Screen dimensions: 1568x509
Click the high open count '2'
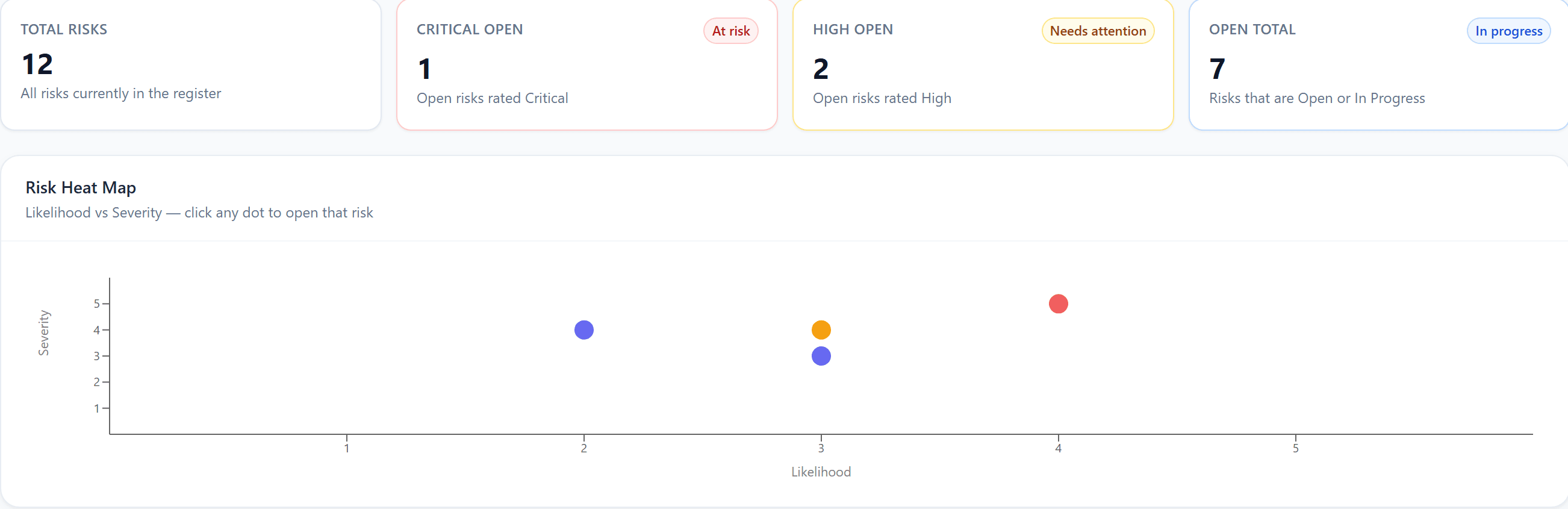[821, 69]
